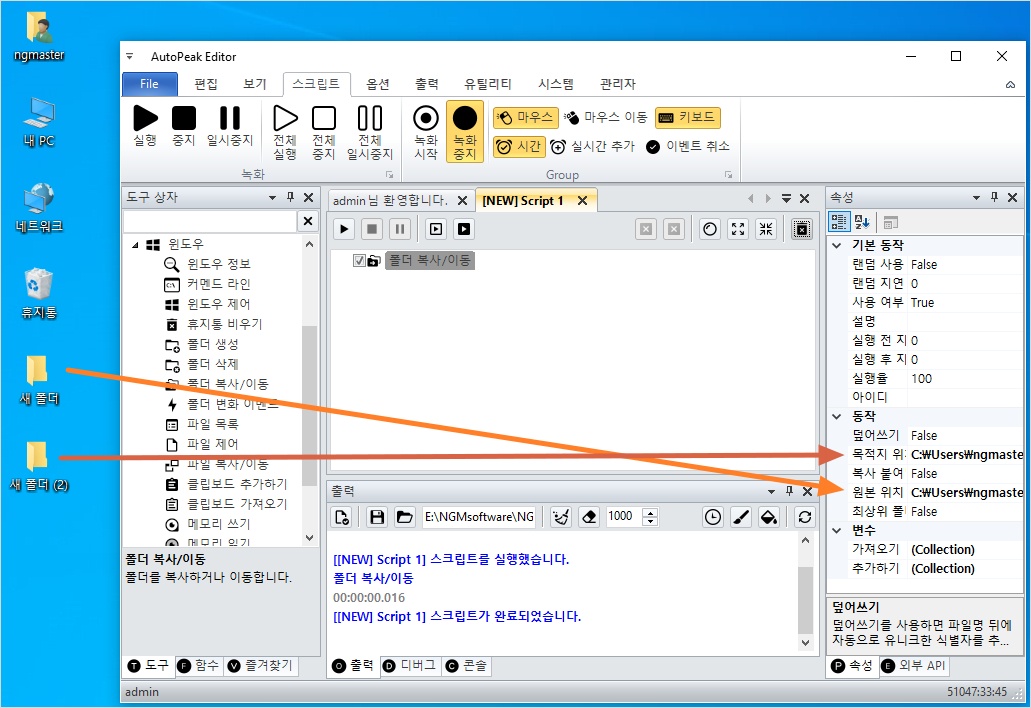Clear the toolbox search with X button

[x=308, y=222]
